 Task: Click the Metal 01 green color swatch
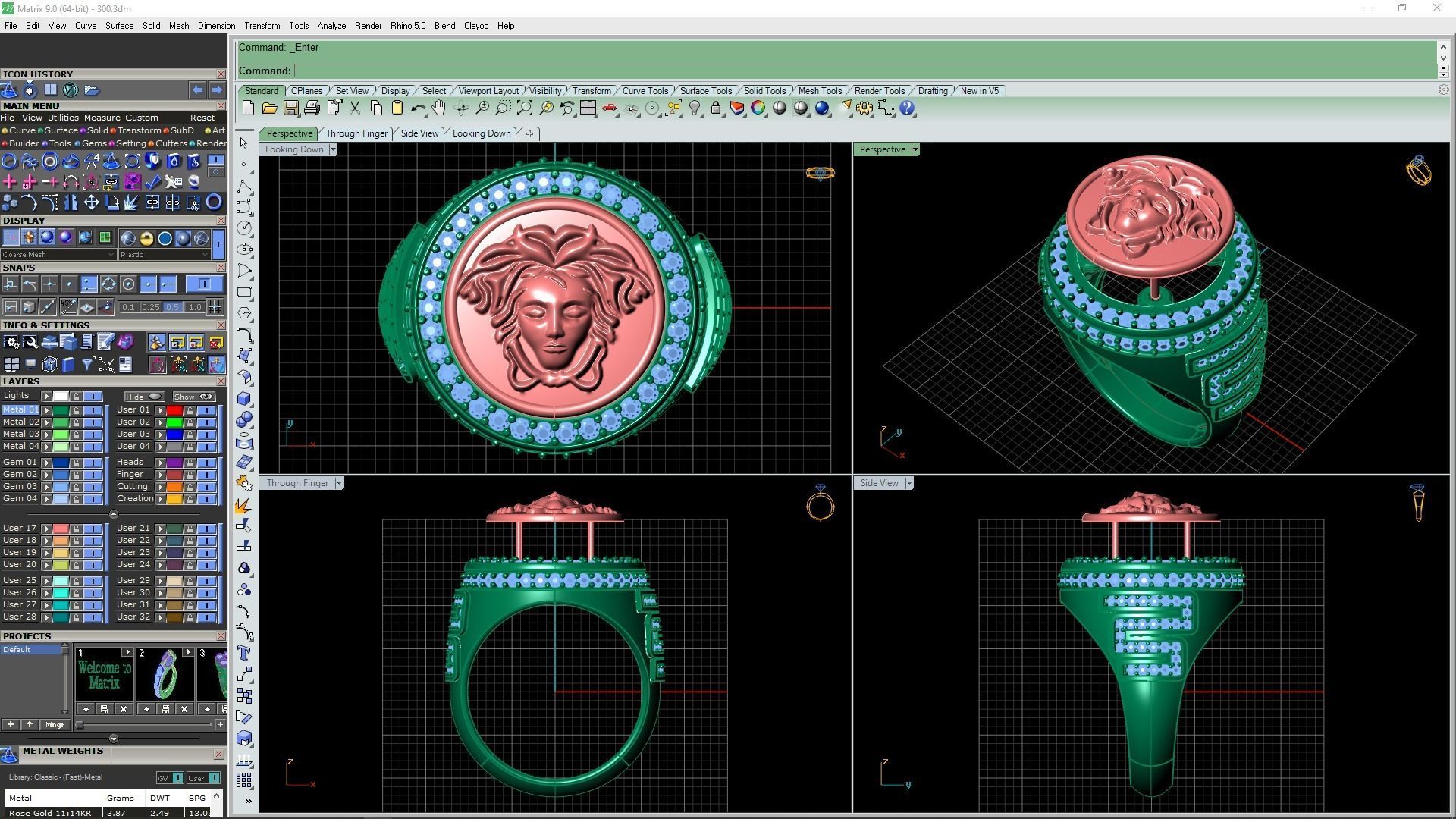(61, 410)
